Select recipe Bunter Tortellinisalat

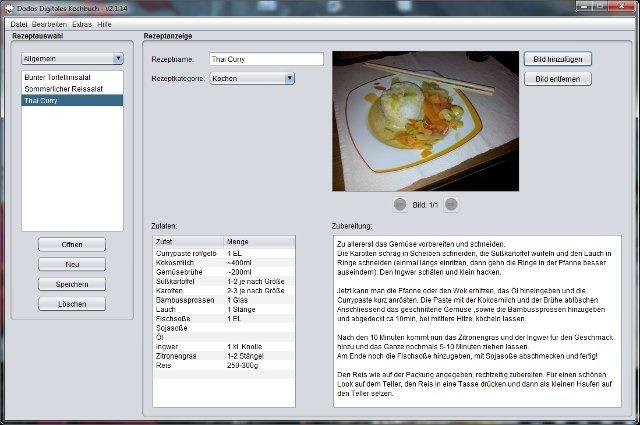pyautogui.click(x=72, y=77)
